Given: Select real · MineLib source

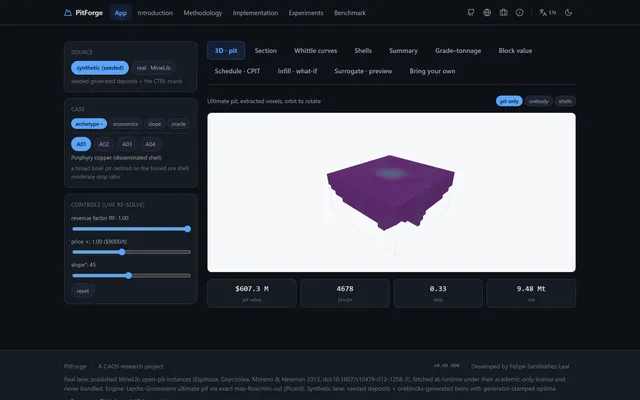Looking at the screenshot, I should pyautogui.click(x=154, y=68).
